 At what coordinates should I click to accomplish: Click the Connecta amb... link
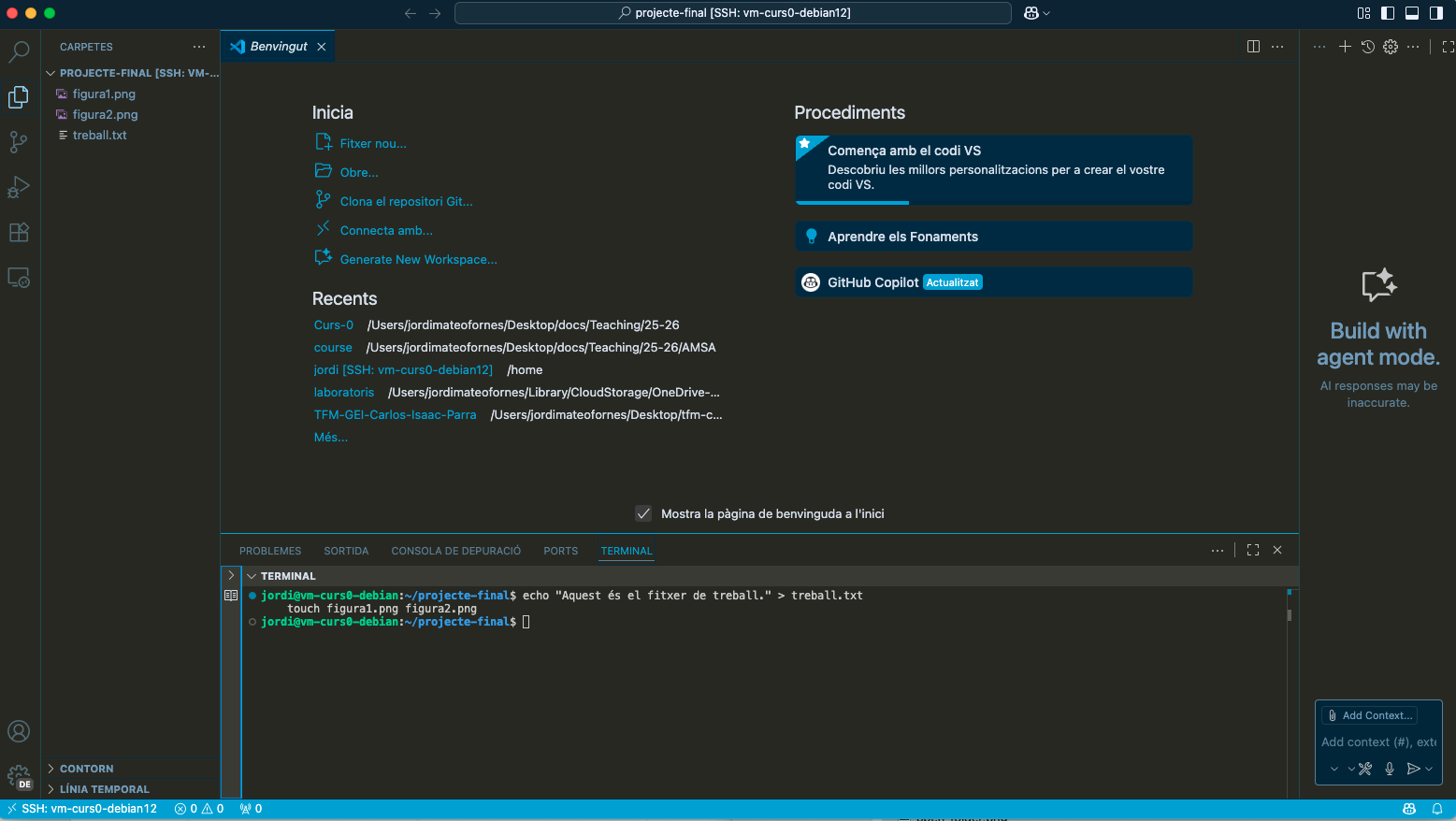pos(386,230)
